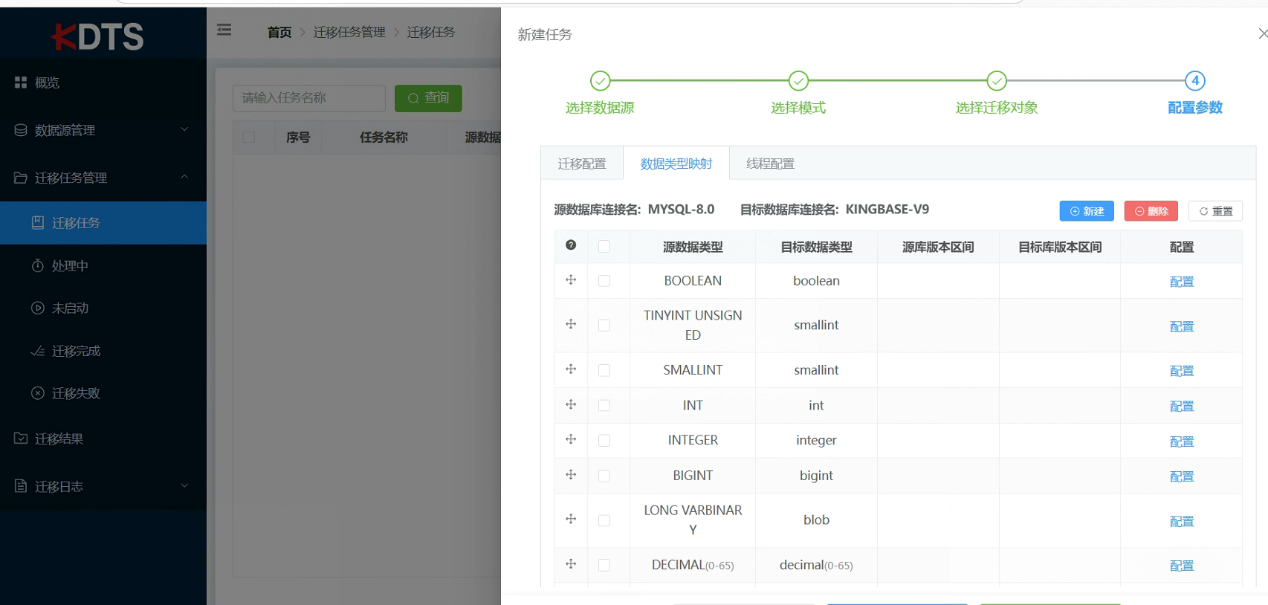
Task: Click the help question mark icon in table header
Action: point(571,246)
